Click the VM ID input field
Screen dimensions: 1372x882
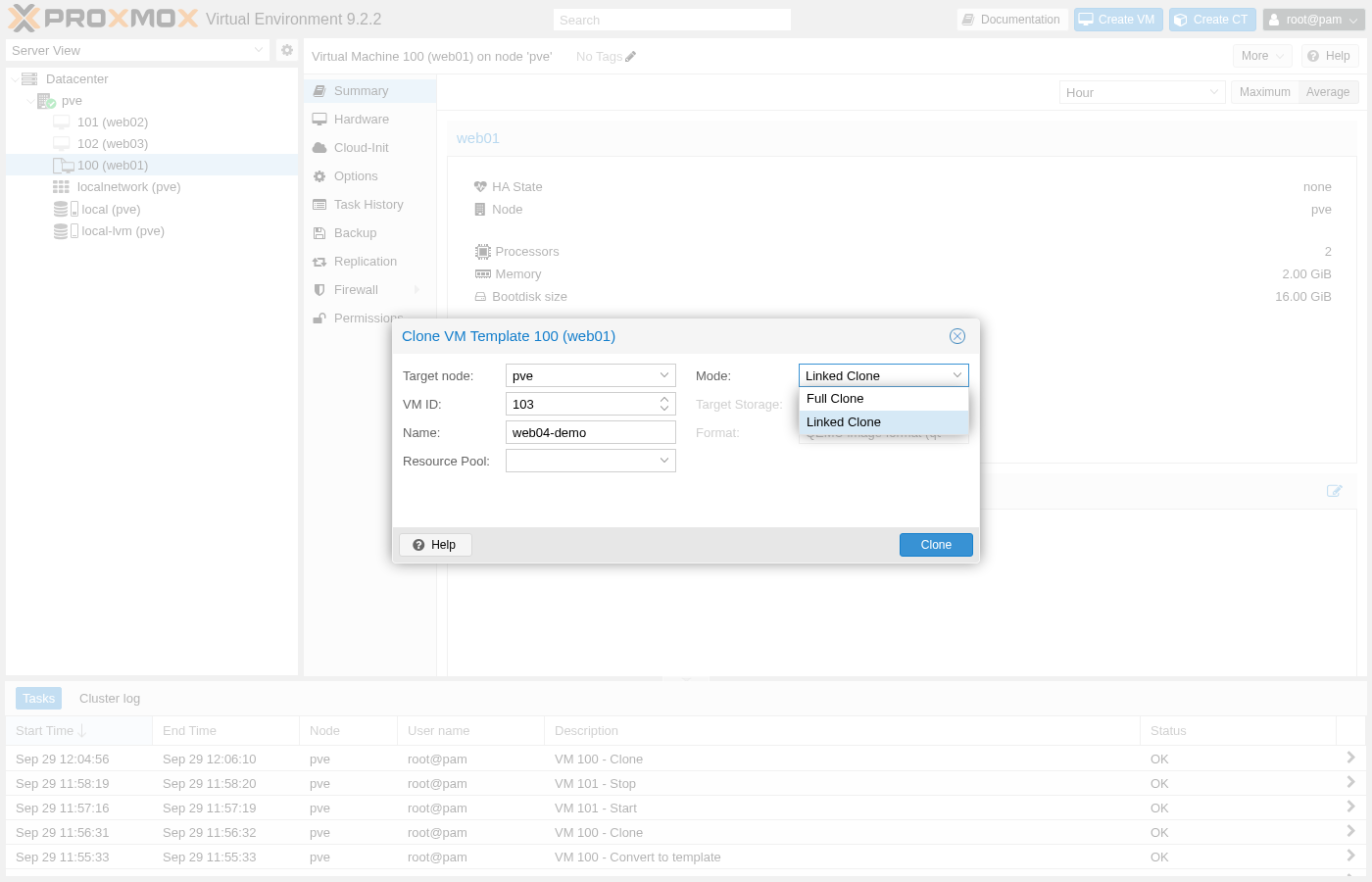click(x=580, y=404)
